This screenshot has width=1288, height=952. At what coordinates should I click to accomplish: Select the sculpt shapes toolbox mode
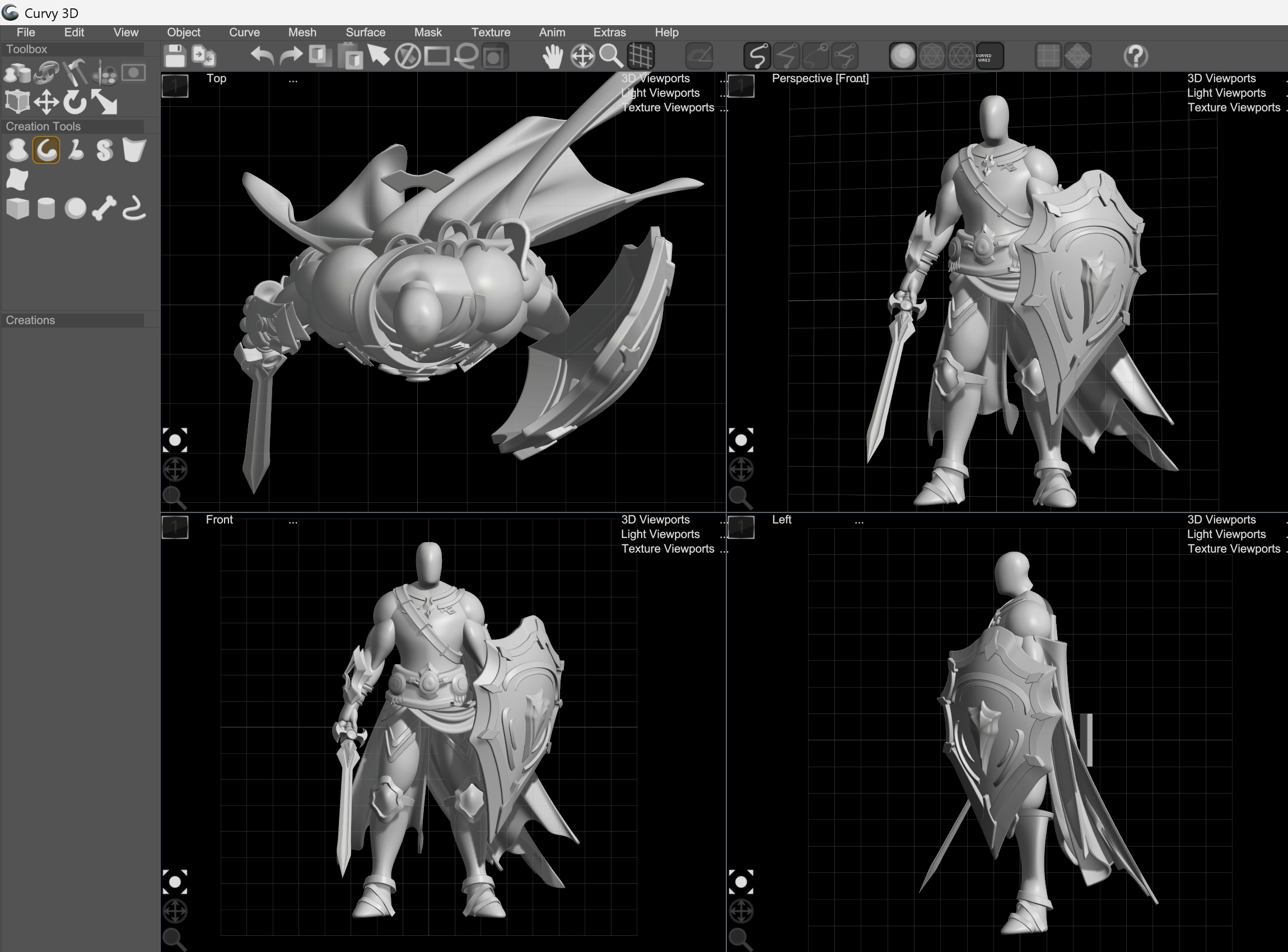(17, 73)
